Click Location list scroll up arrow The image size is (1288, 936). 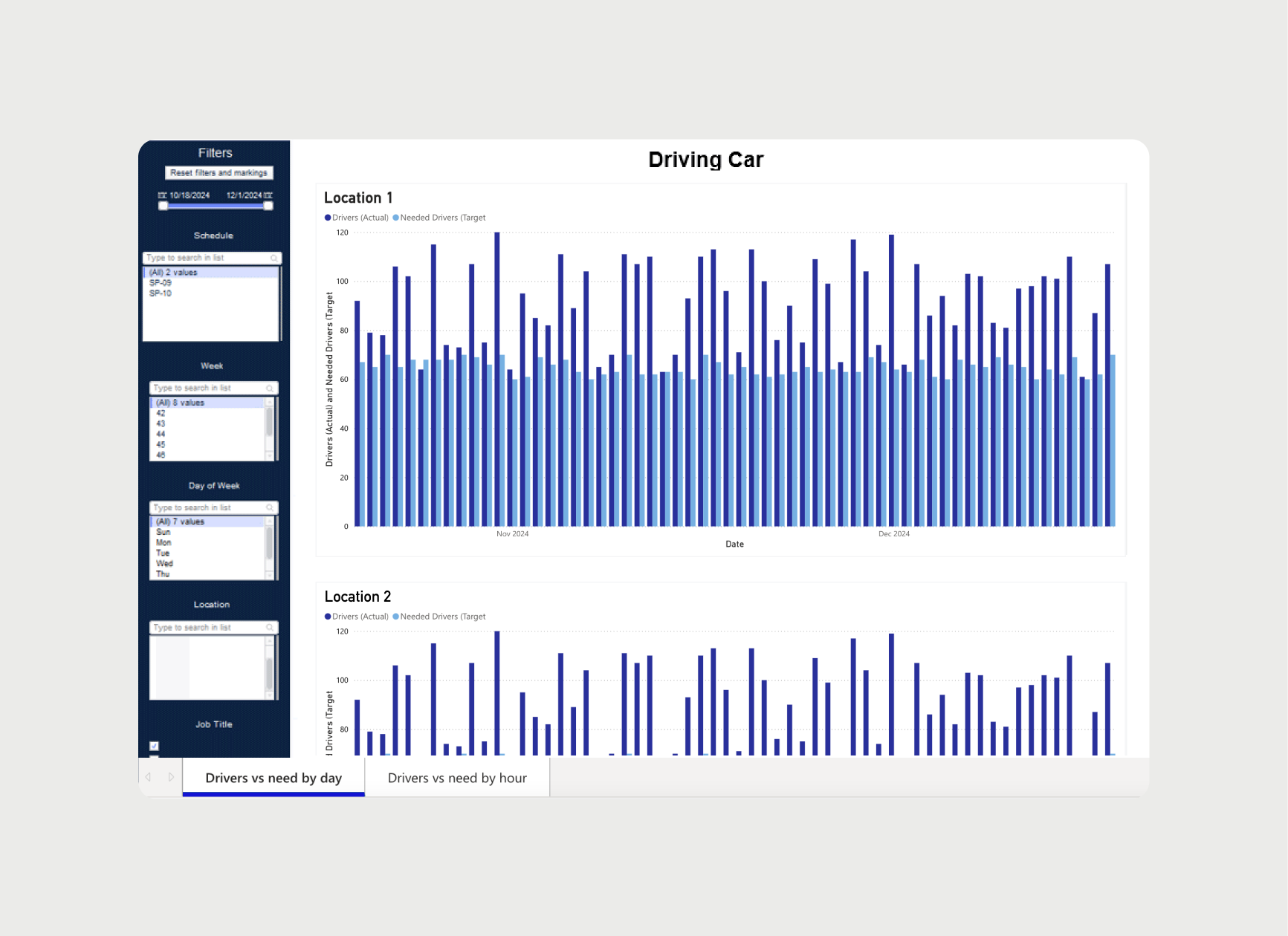(x=270, y=641)
